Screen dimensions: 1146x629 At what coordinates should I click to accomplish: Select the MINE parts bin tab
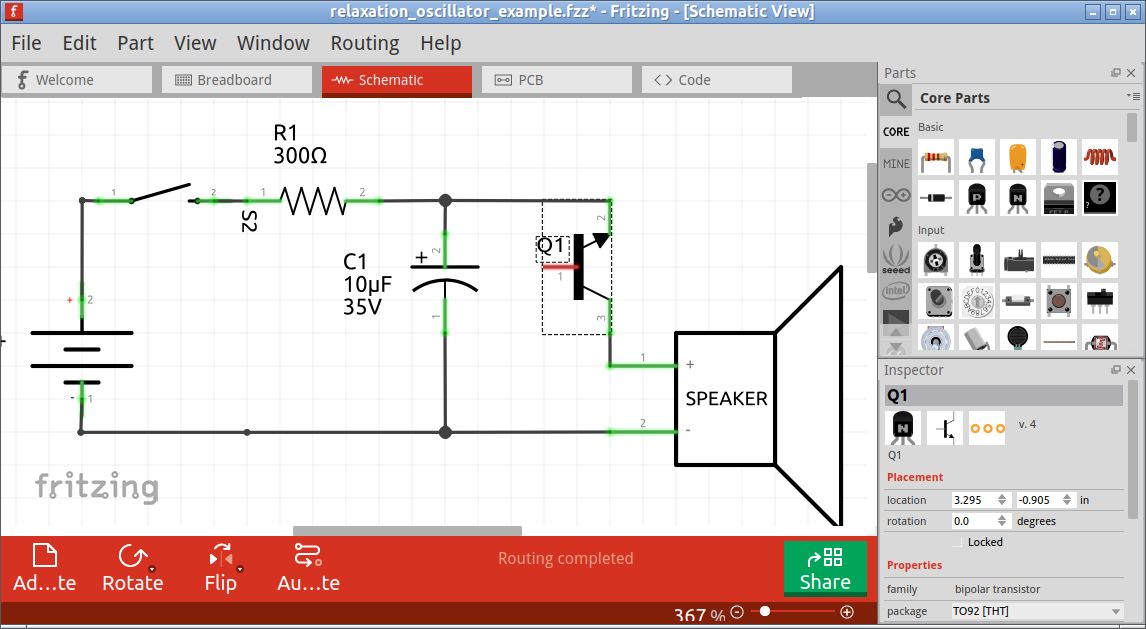(x=895, y=164)
